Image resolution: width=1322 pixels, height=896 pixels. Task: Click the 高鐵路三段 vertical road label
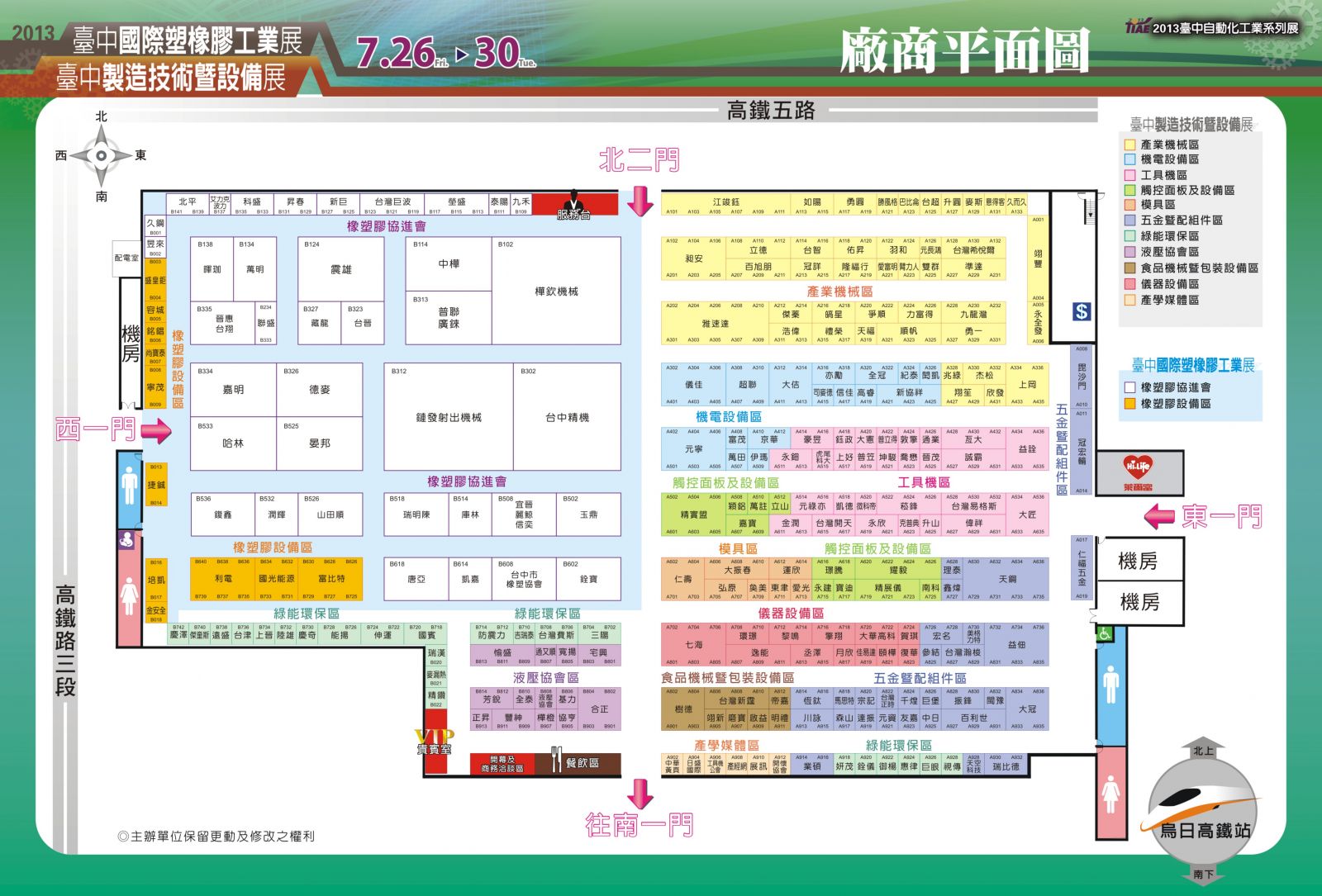[65, 641]
